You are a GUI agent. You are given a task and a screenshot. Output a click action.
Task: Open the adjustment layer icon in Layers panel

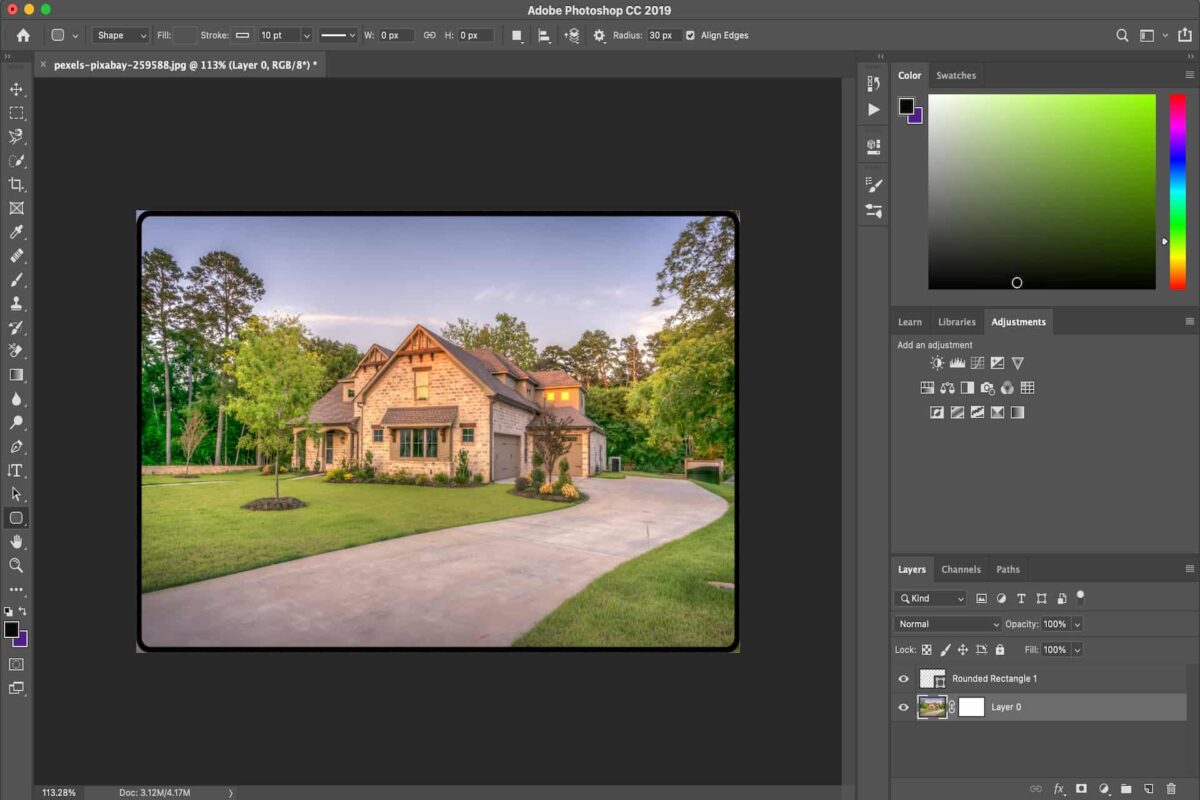(x=1104, y=789)
